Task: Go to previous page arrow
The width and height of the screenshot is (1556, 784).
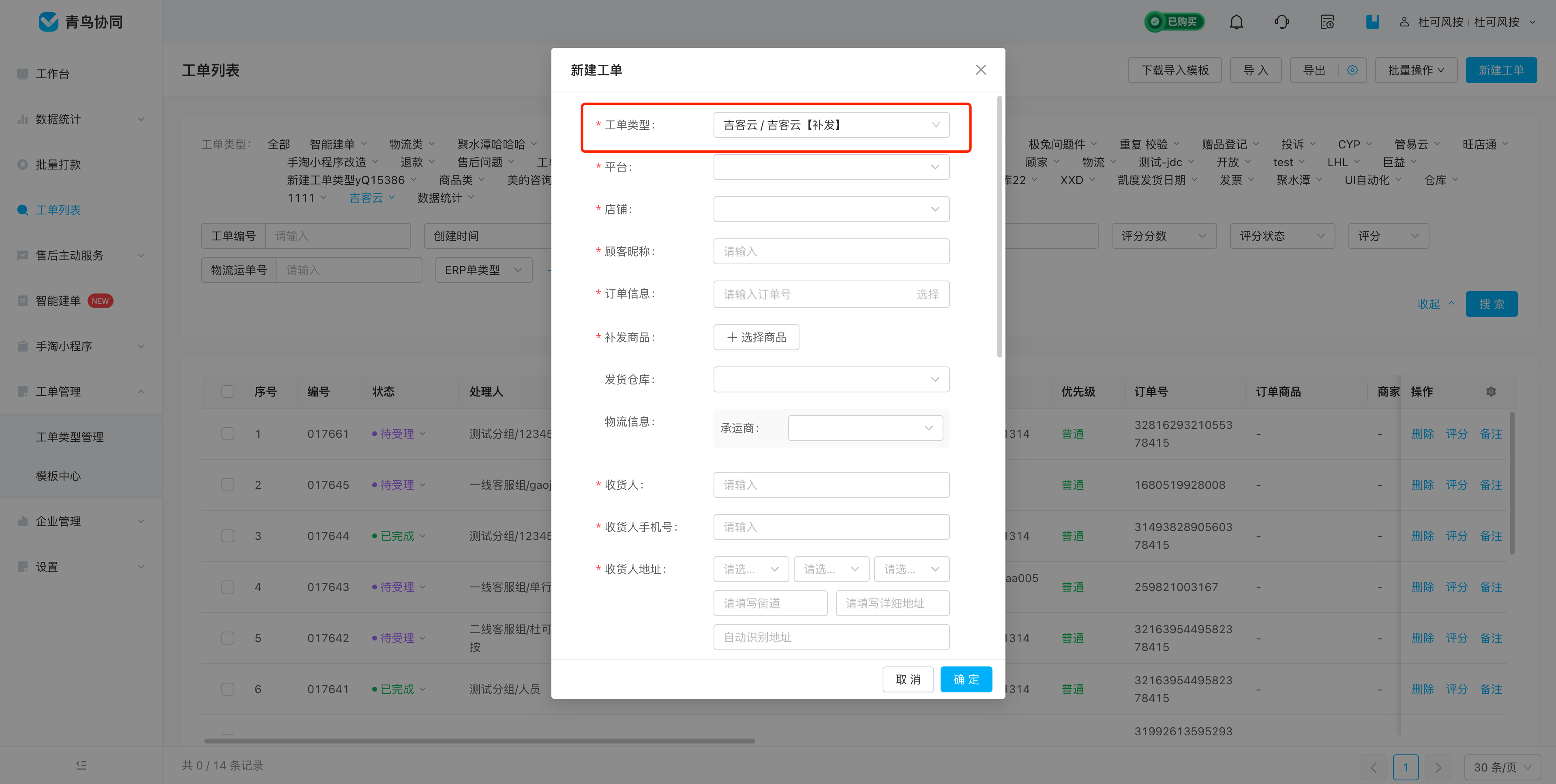Action: (1374, 767)
